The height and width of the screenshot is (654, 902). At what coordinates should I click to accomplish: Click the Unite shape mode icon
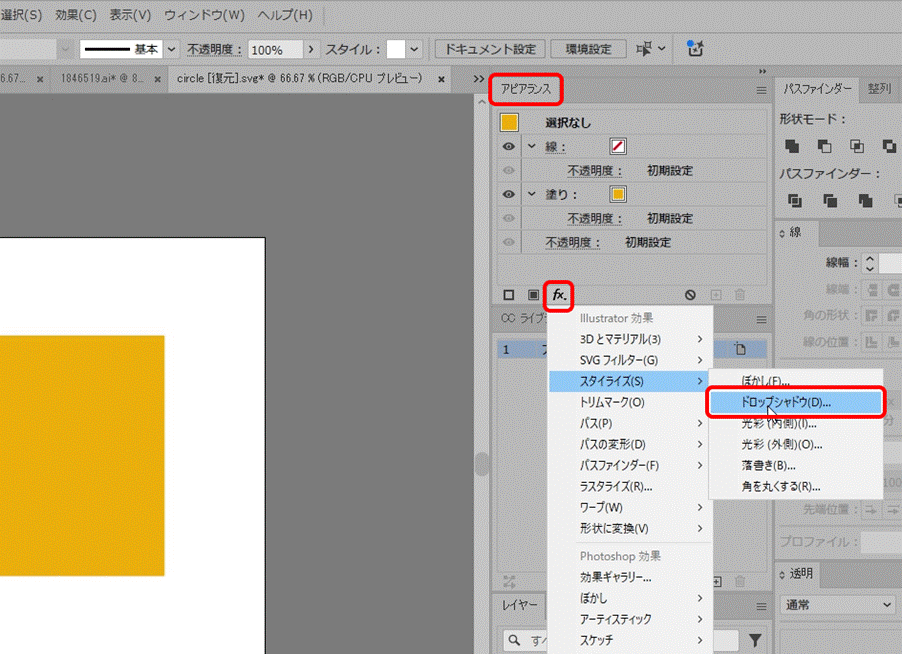pyautogui.click(x=792, y=145)
